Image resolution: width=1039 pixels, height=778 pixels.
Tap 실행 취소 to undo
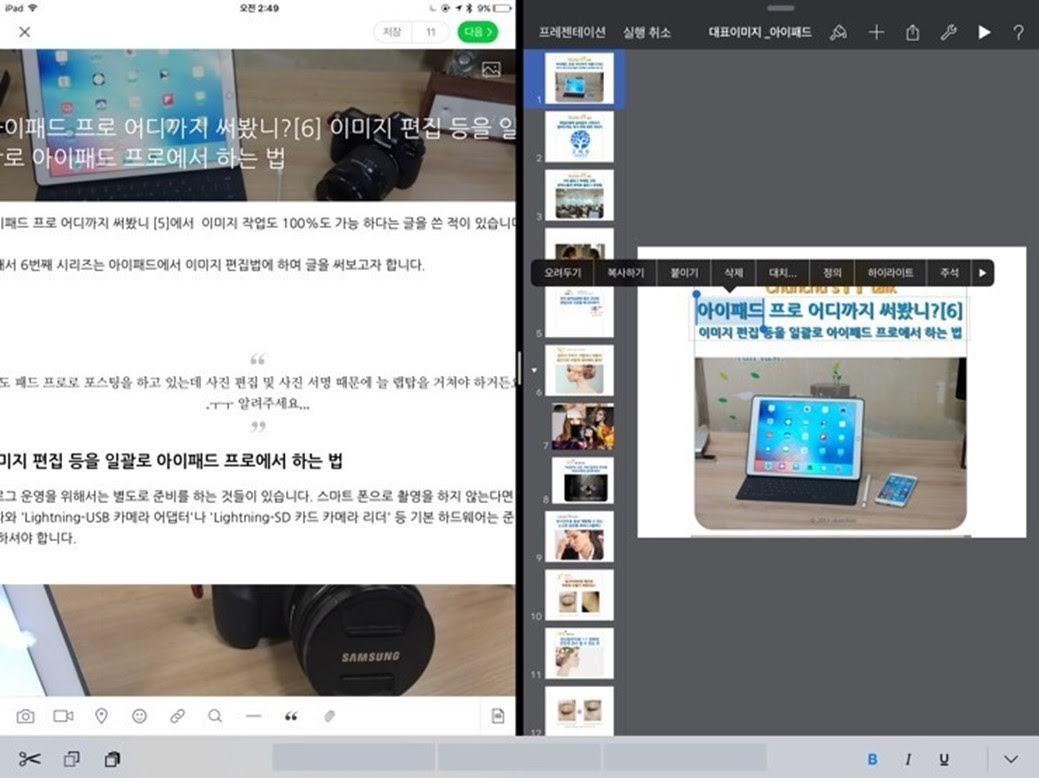[647, 32]
